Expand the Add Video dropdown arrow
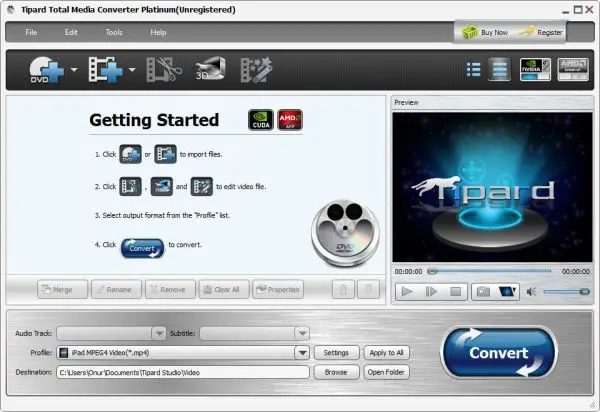Screen dimensions: 600x412 pyautogui.click(x=132, y=70)
